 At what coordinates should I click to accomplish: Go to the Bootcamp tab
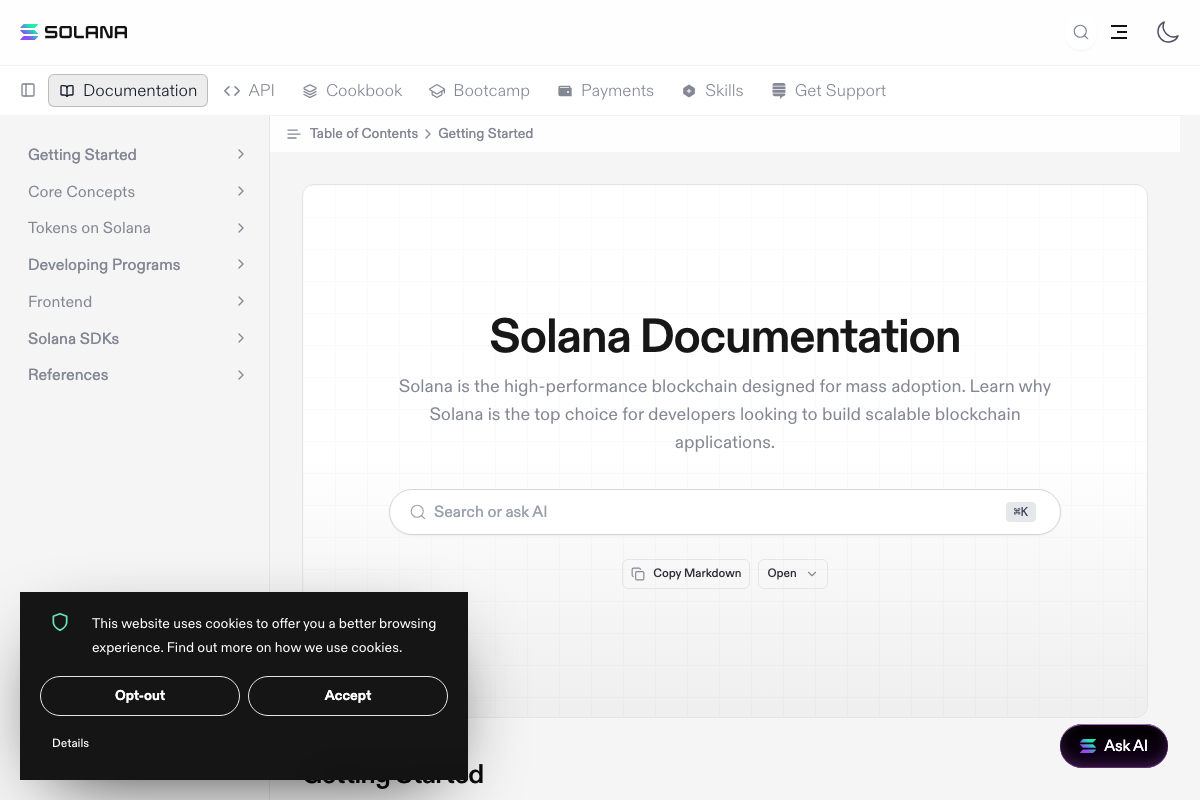pyautogui.click(x=479, y=90)
